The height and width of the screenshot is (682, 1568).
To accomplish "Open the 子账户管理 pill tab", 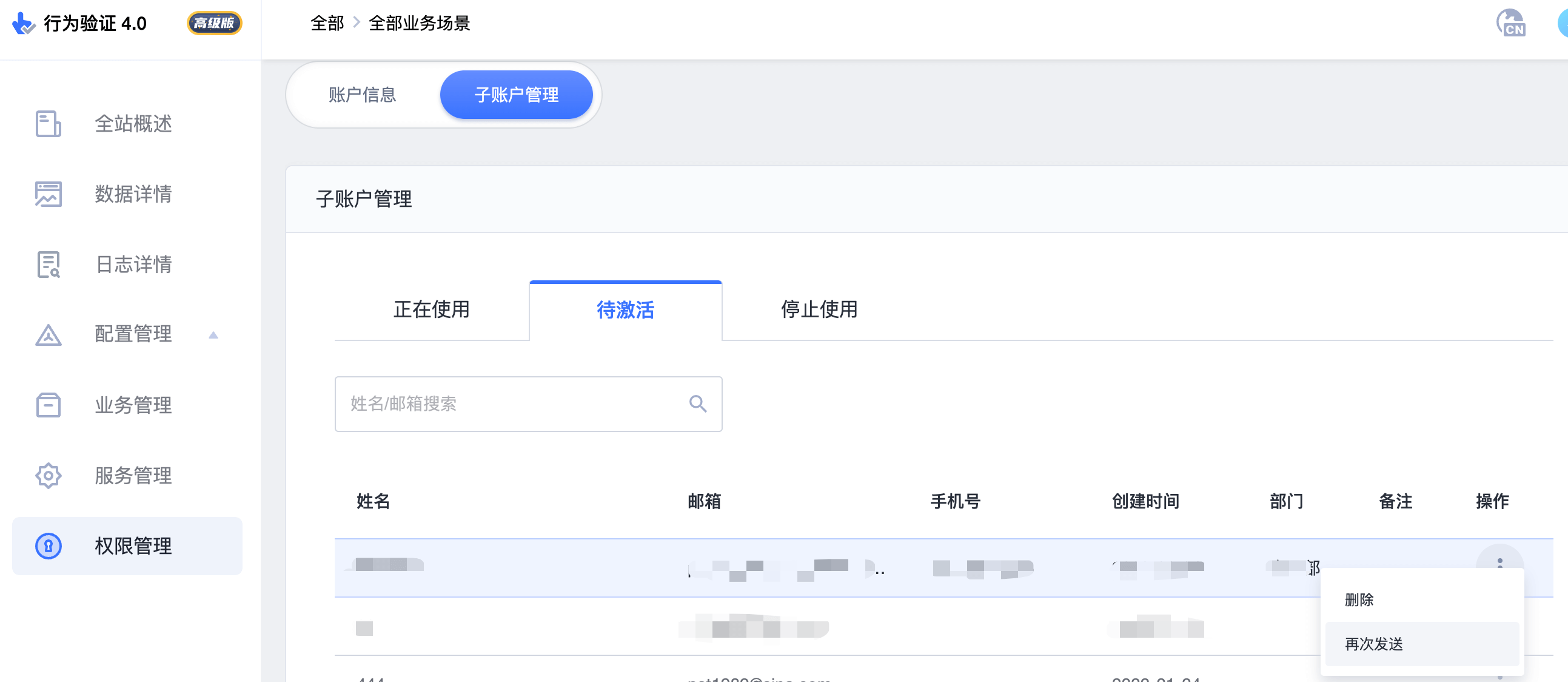I will click(x=517, y=95).
